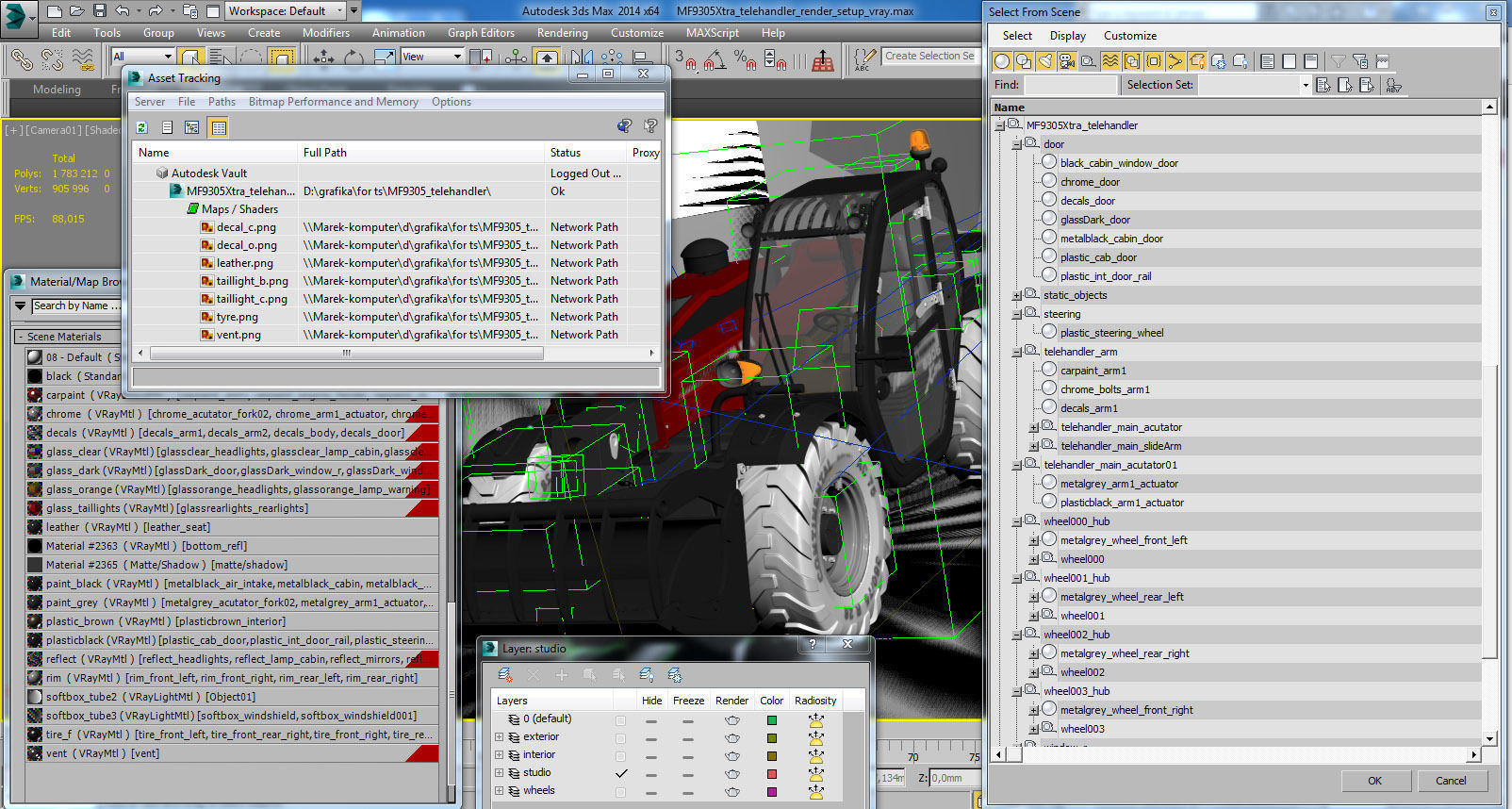Toggle Render teapot for wheels layer
This screenshot has height=809, width=1512.
pyautogui.click(x=731, y=791)
